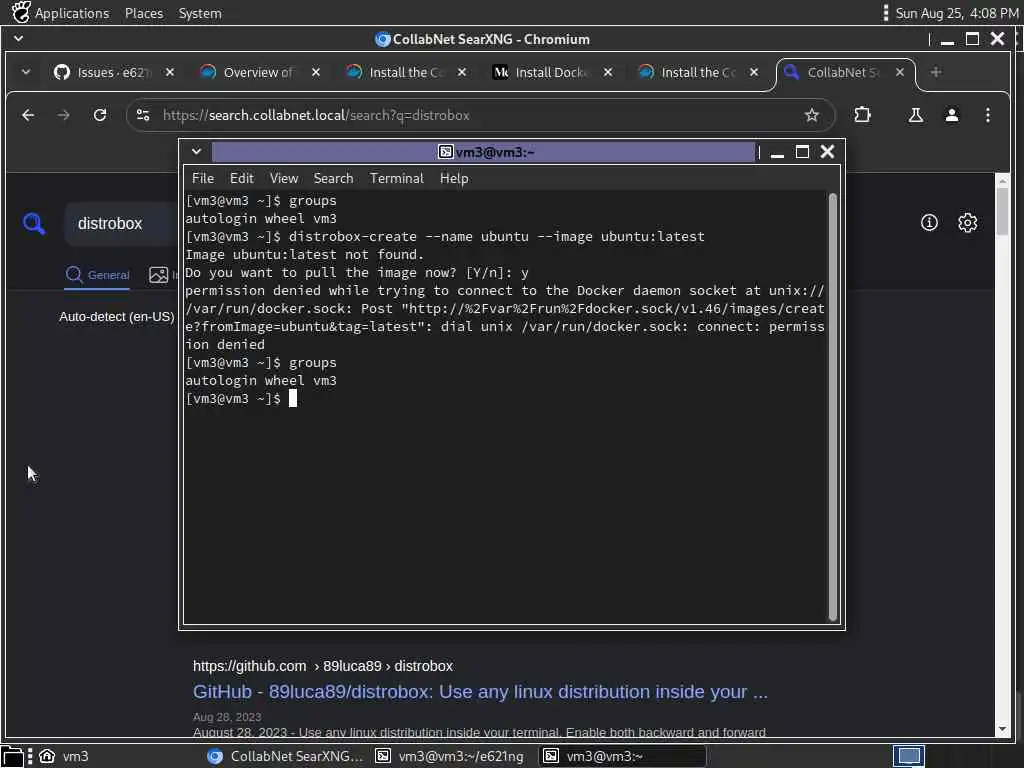Reload the current page
This screenshot has height=768, width=1024.
click(100, 116)
